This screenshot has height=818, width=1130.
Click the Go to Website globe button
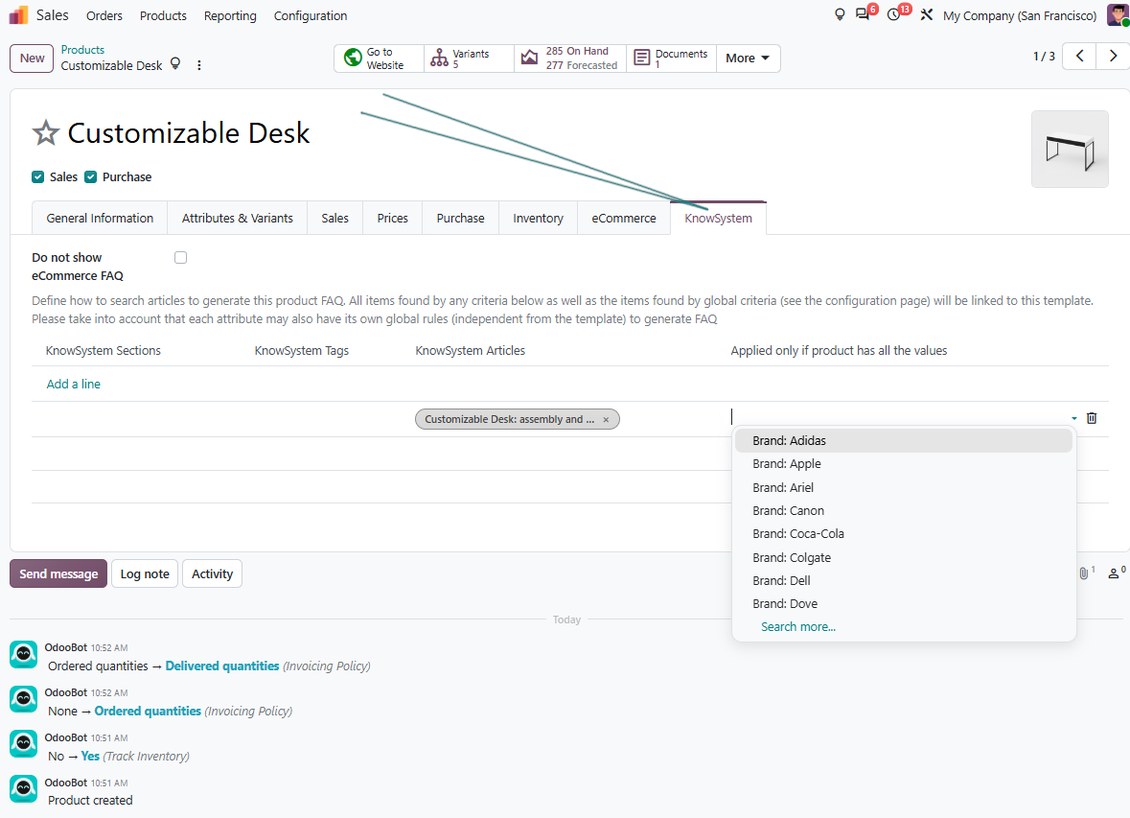pyautogui.click(x=378, y=58)
